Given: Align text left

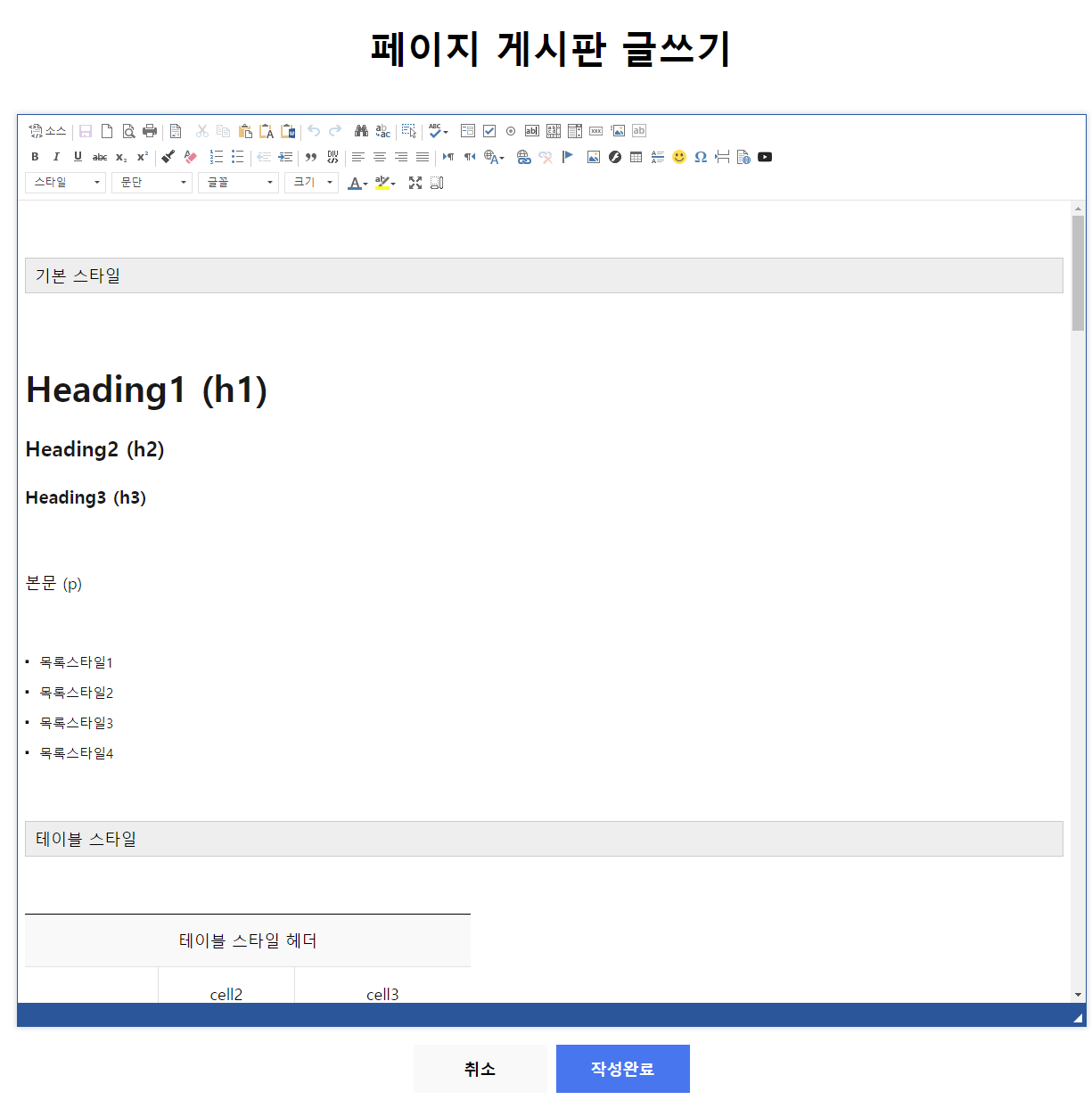Looking at the screenshot, I should coord(358,157).
